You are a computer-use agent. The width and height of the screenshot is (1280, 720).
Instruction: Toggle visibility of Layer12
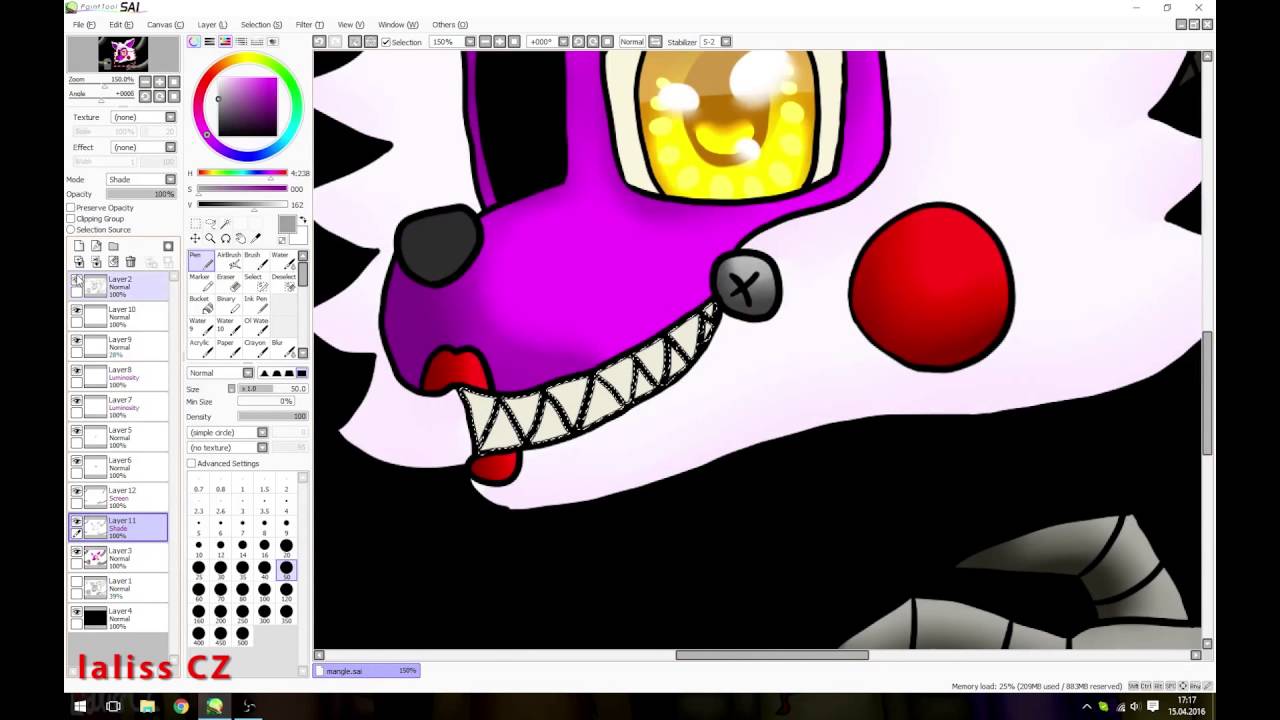[77, 492]
